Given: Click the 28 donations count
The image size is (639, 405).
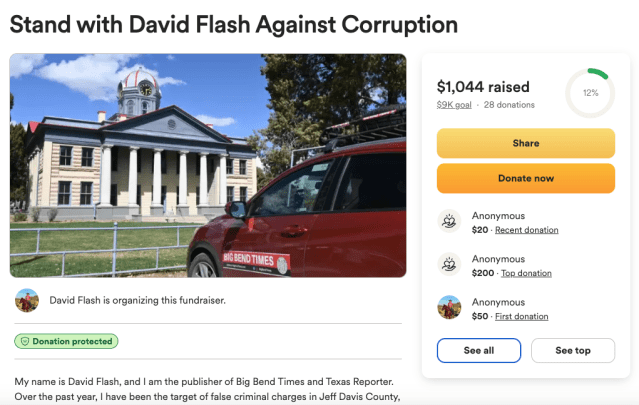Looking at the screenshot, I should tap(510, 105).
